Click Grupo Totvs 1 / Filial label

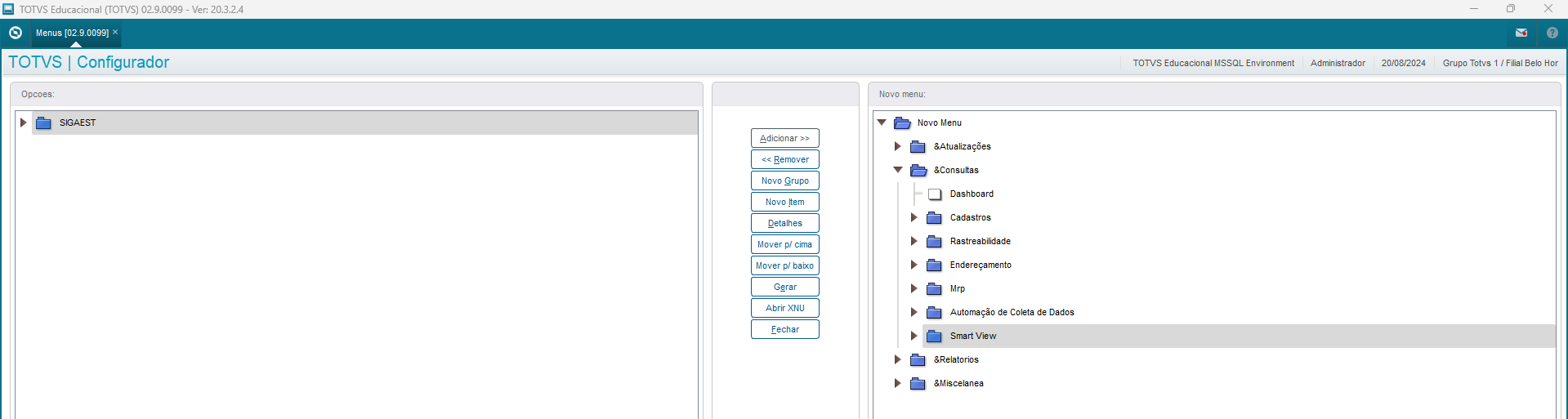1500,63
